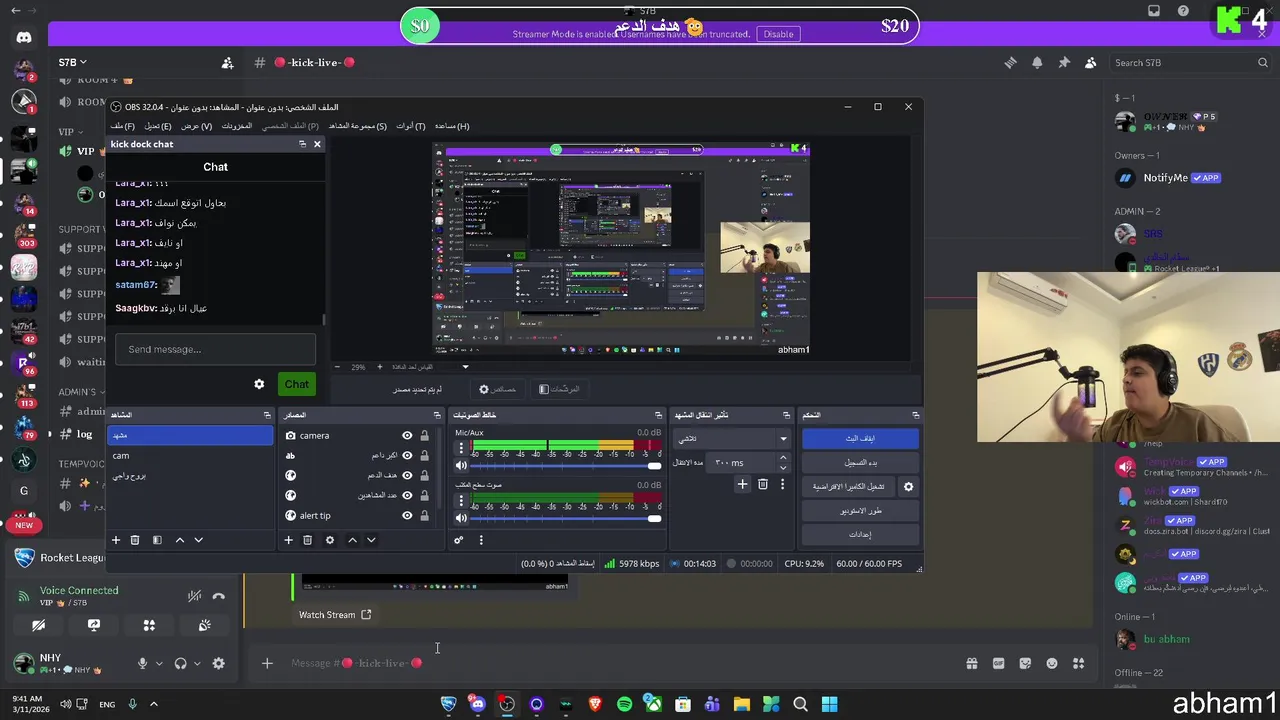Open source properties gear in sources toolbar
The height and width of the screenshot is (720, 1280).
click(x=329, y=540)
